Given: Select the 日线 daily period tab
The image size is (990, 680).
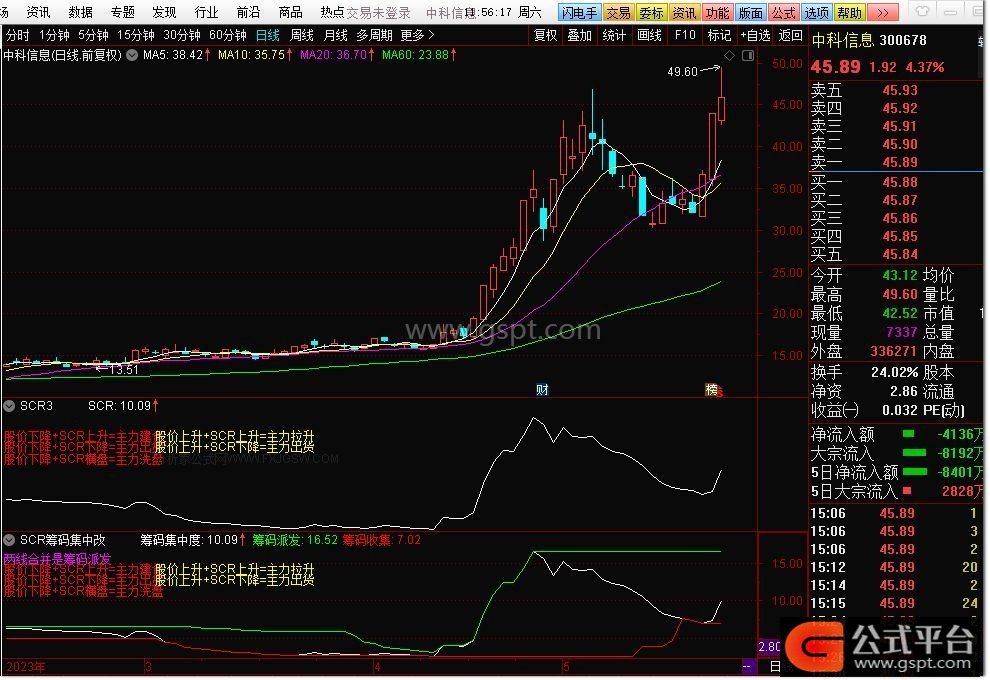Looking at the screenshot, I should [x=268, y=35].
